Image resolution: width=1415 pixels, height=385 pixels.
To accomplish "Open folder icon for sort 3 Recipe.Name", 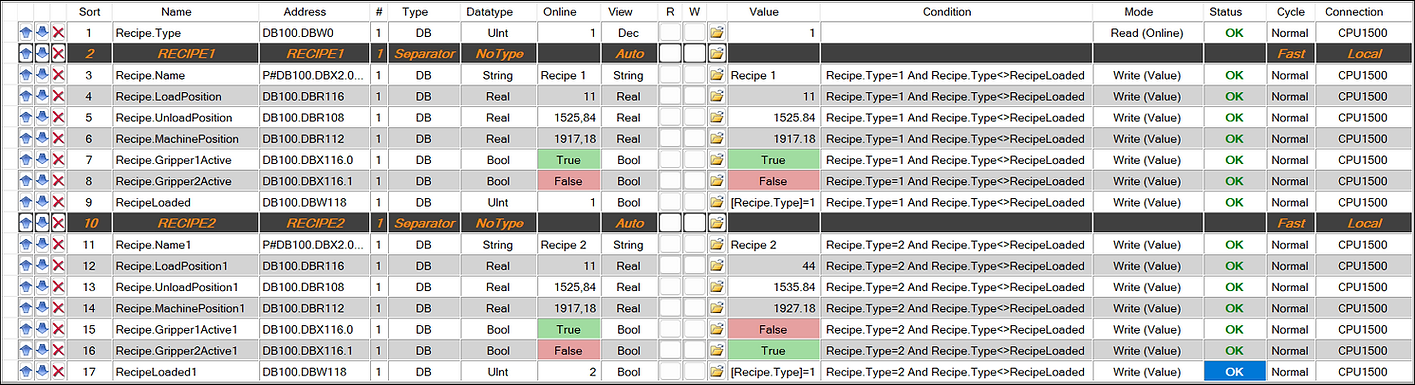I will point(717,75).
